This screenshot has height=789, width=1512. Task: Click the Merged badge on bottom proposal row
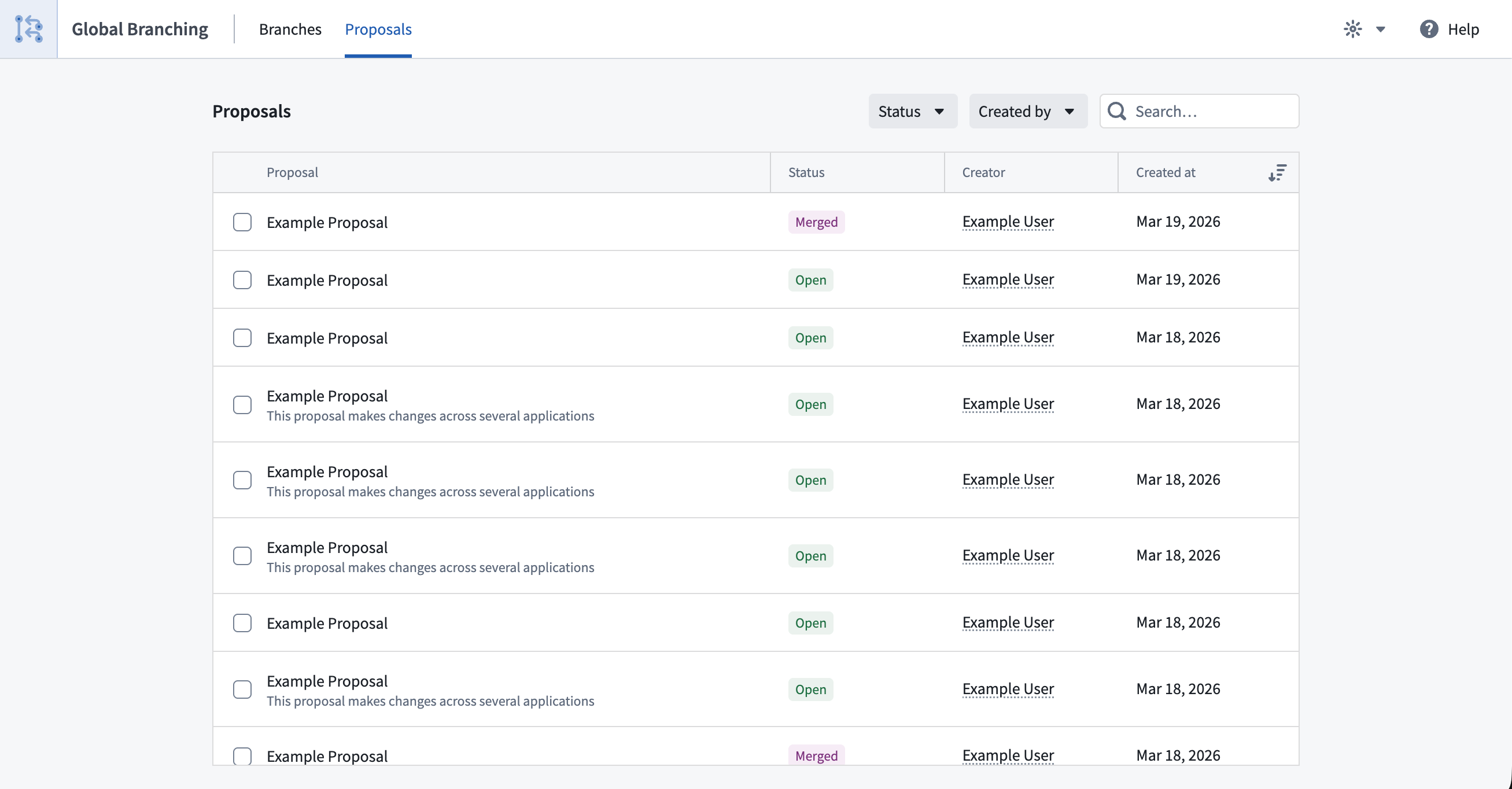coord(816,756)
